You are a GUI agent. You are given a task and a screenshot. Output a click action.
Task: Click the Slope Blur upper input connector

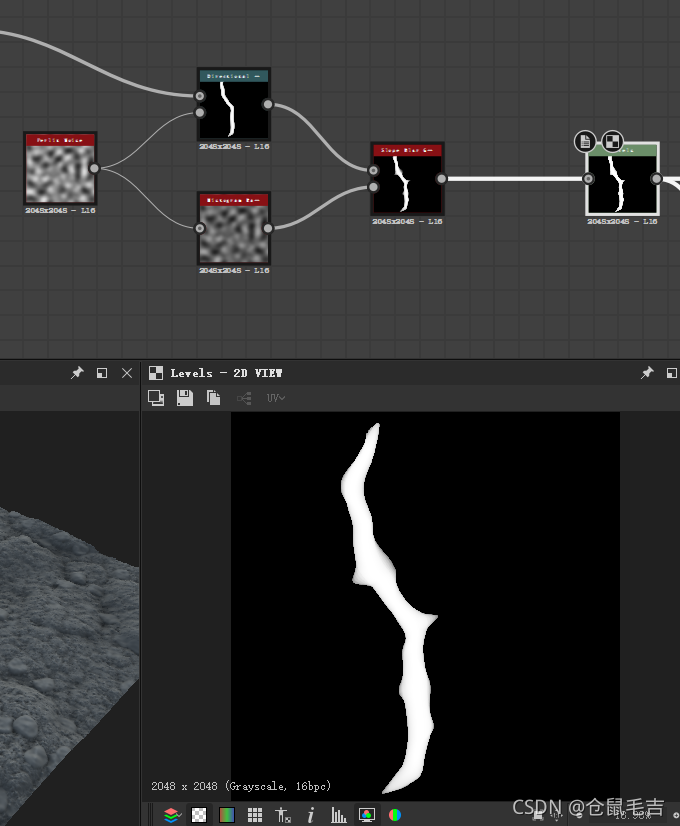pyautogui.click(x=373, y=170)
